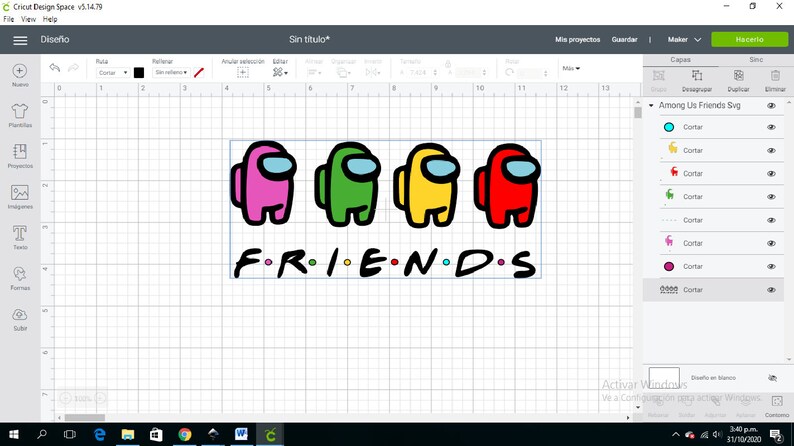Open the Ruta Cortar dropdown

coord(112,73)
